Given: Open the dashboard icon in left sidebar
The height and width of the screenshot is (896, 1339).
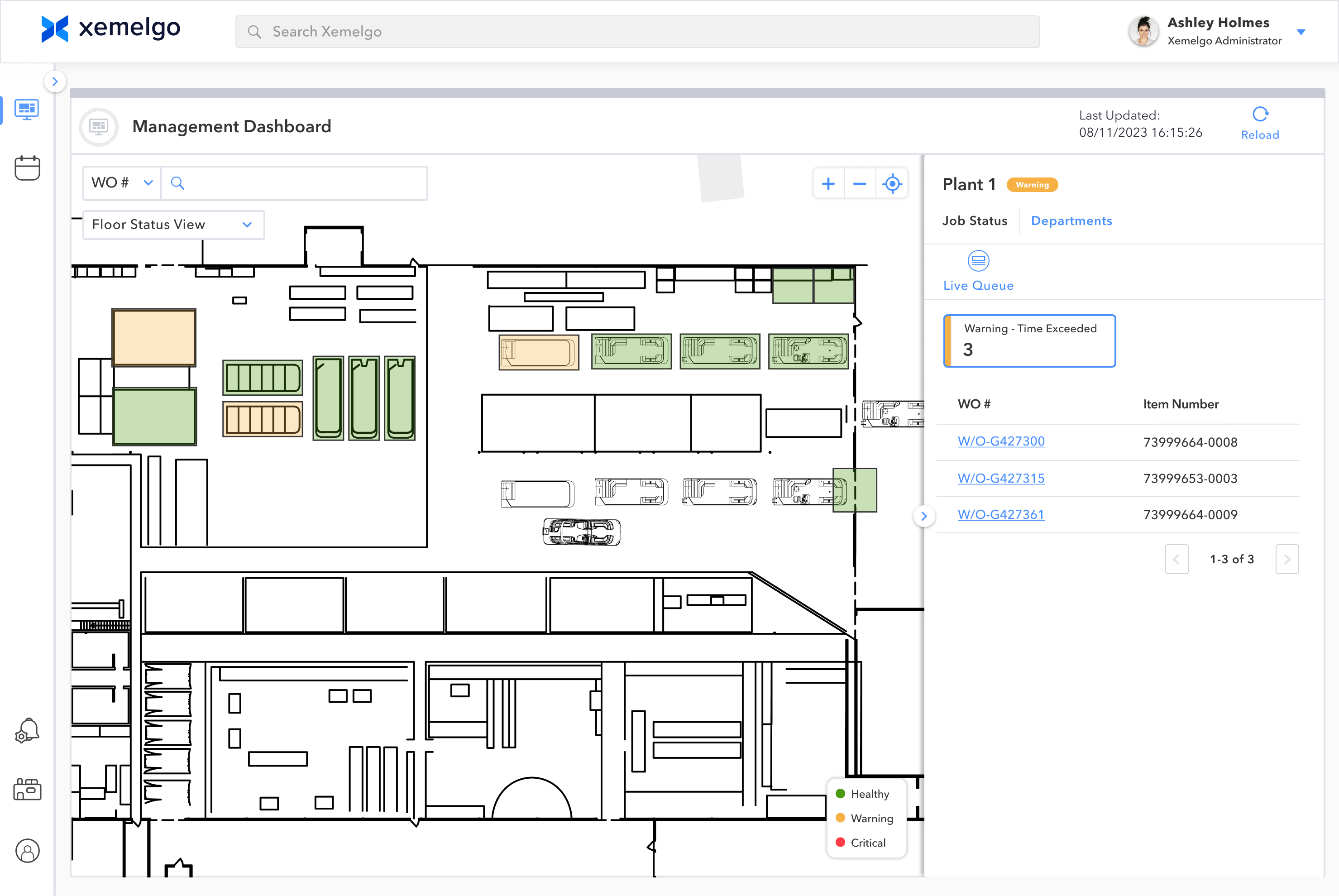Looking at the screenshot, I should pyautogui.click(x=26, y=109).
